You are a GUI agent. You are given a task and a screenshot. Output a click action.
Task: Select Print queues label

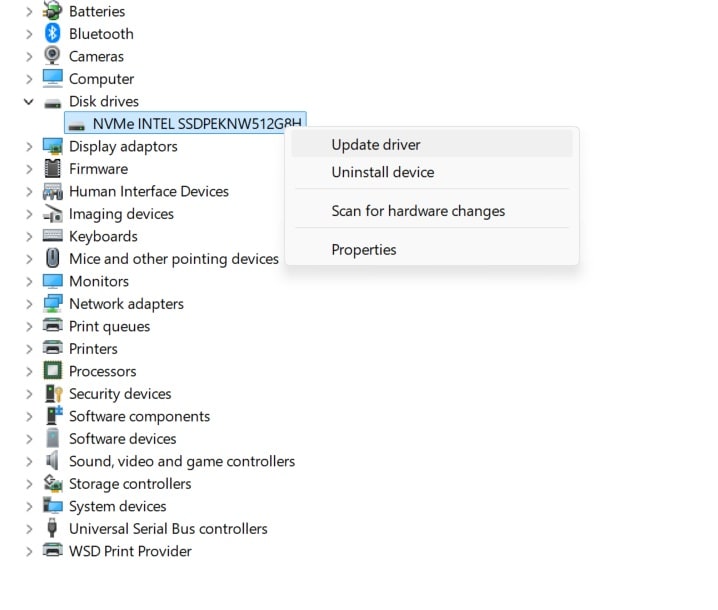[x=109, y=327]
